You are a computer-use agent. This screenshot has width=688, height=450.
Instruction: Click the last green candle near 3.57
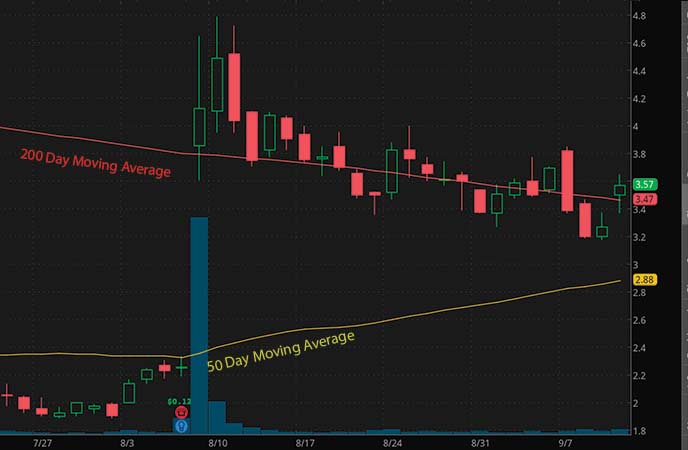[620, 190]
